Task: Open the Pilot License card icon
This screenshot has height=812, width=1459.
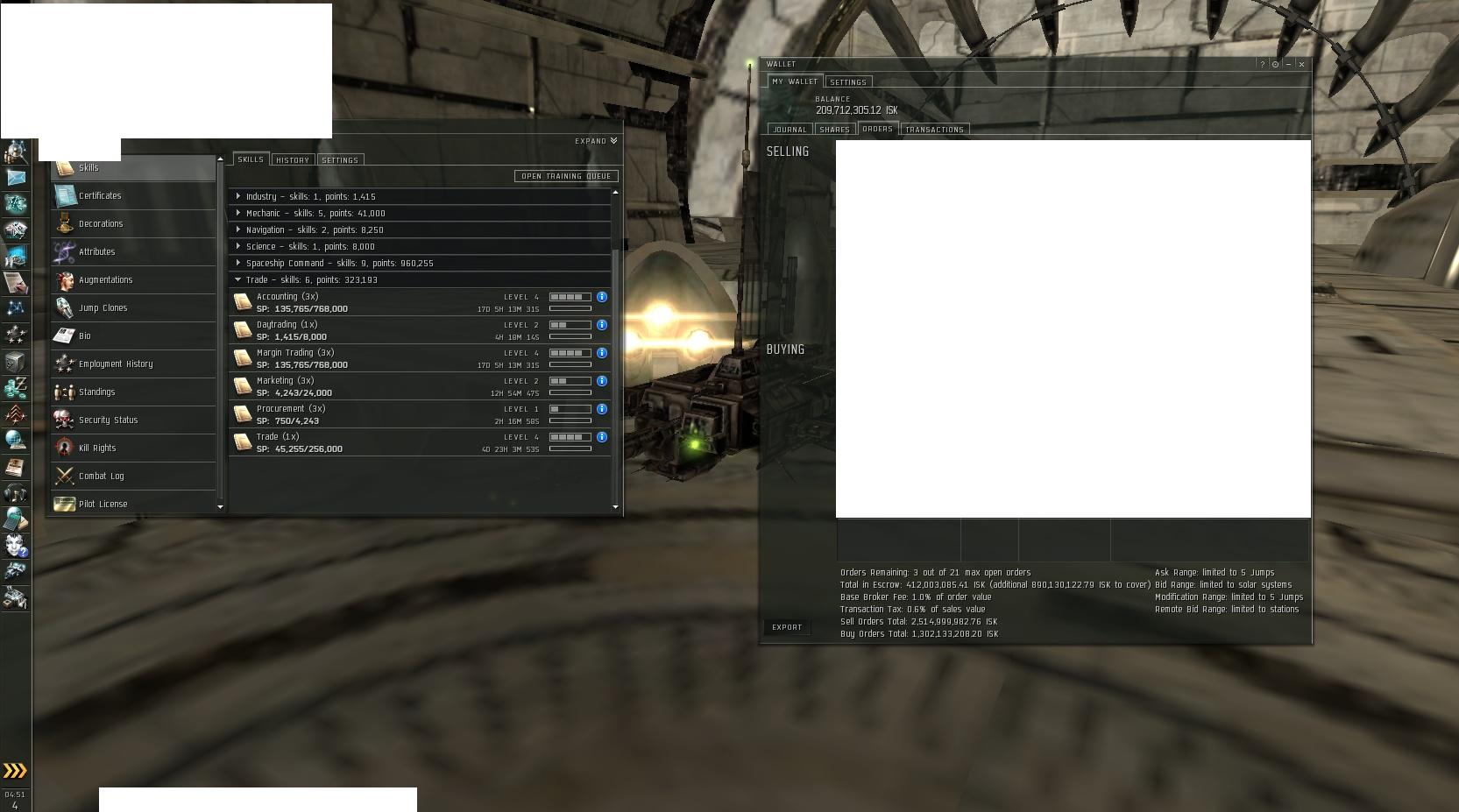Action: click(x=65, y=505)
